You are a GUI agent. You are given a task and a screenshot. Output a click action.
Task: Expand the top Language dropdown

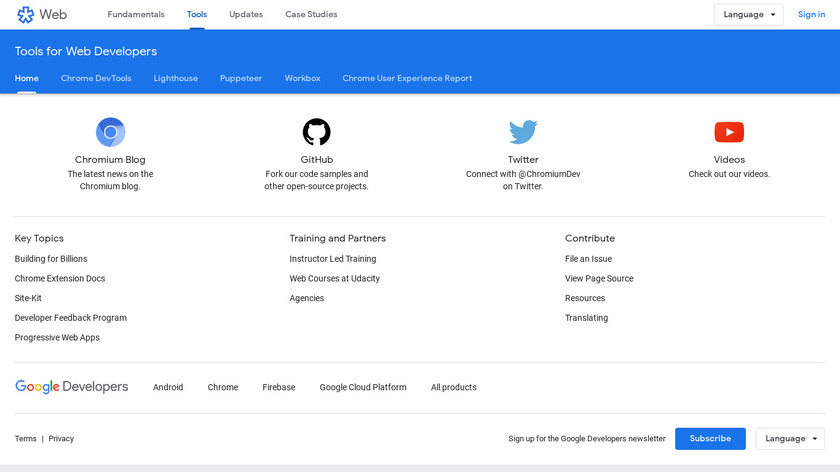pos(748,15)
